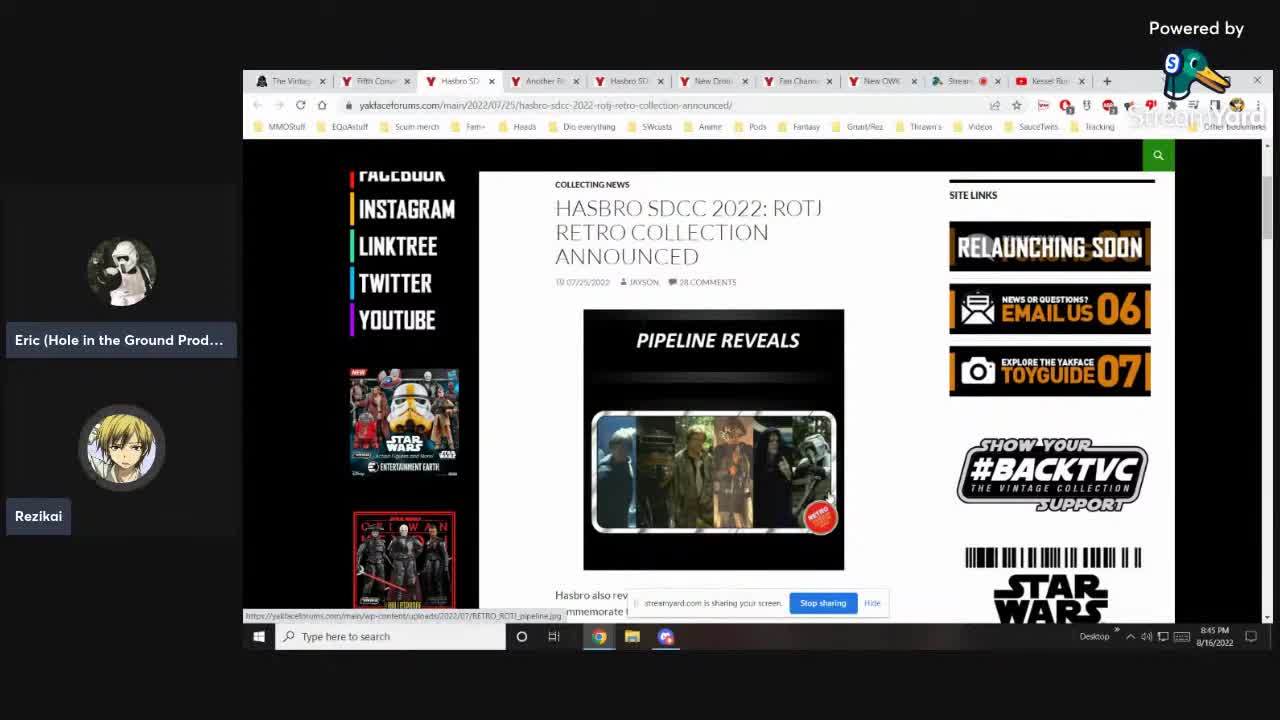
Task: Open the Instagram sidebar link
Action: (403, 209)
